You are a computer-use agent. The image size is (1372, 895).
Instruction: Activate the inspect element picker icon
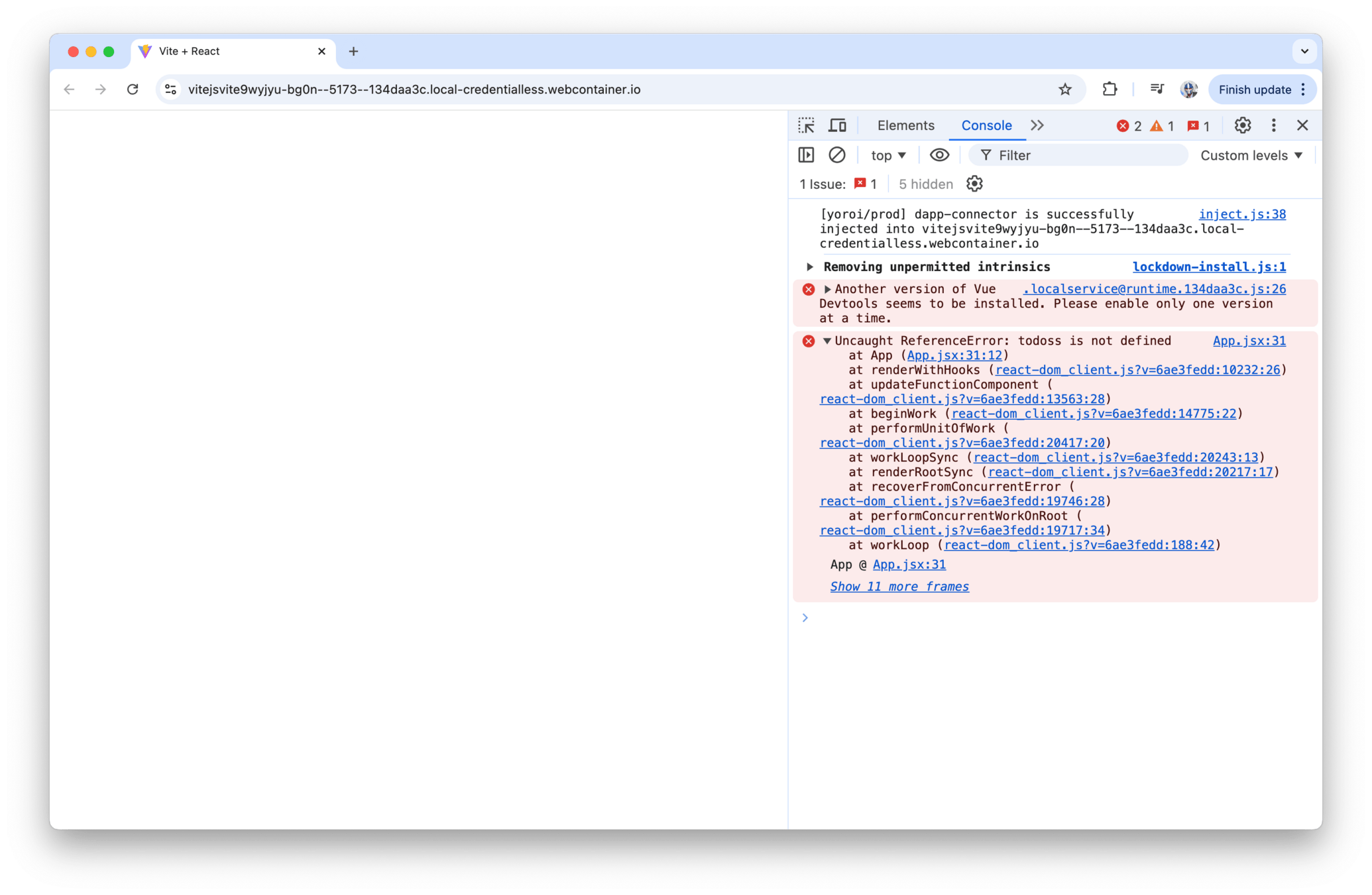click(806, 125)
